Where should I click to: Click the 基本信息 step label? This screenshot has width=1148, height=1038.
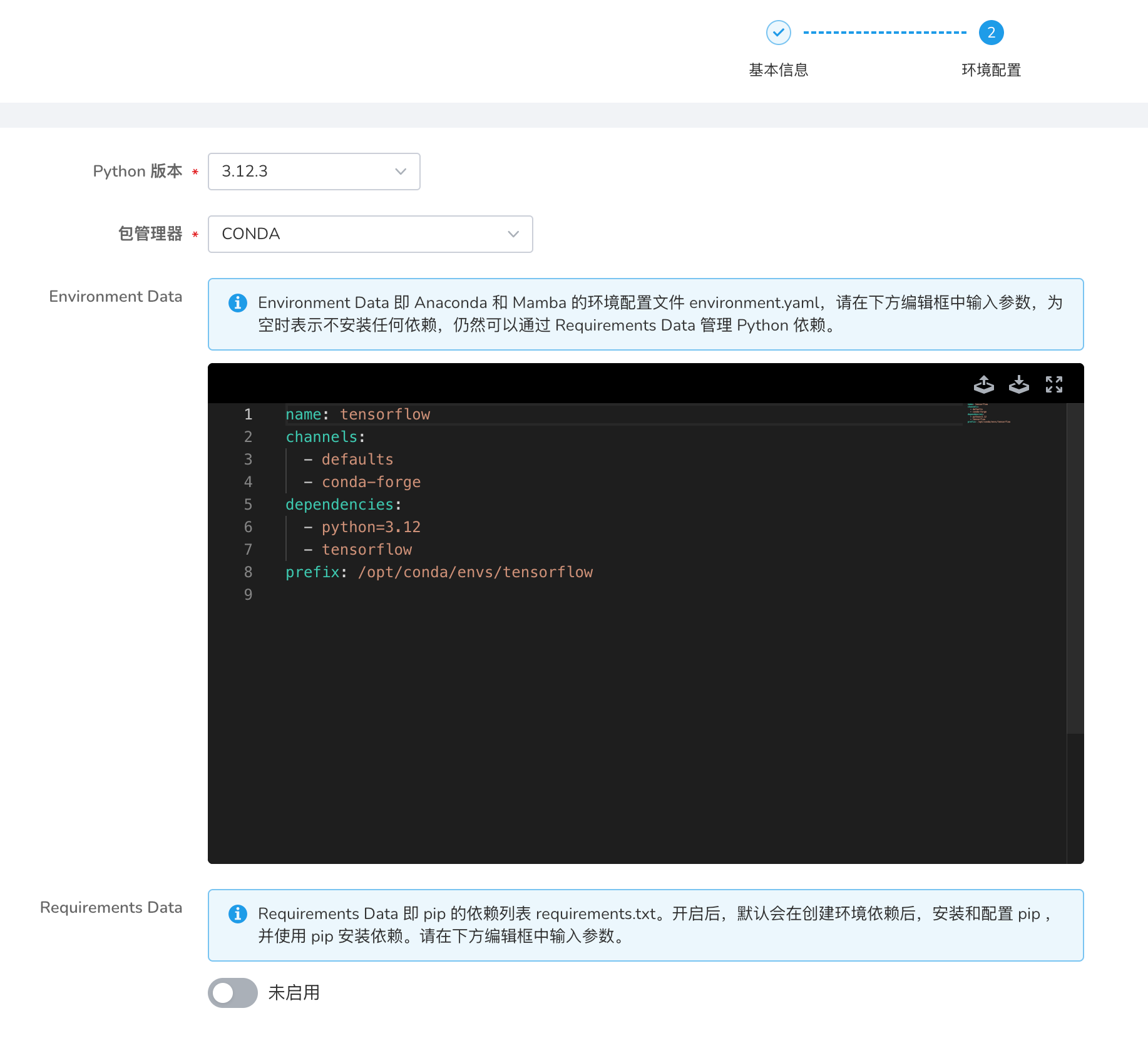coord(777,69)
